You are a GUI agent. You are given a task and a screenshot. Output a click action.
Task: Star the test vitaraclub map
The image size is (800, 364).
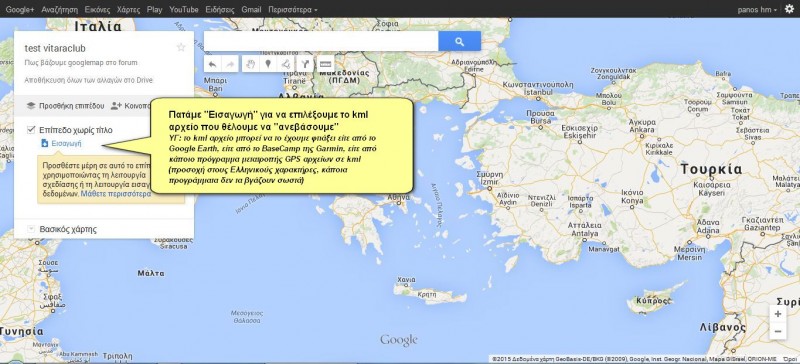coord(181,47)
